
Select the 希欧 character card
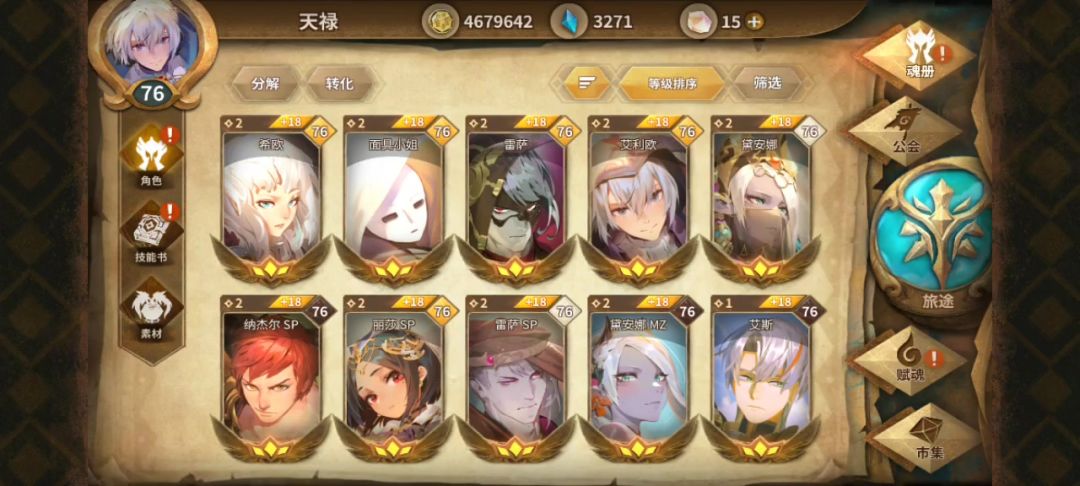[x=272, y=198]
